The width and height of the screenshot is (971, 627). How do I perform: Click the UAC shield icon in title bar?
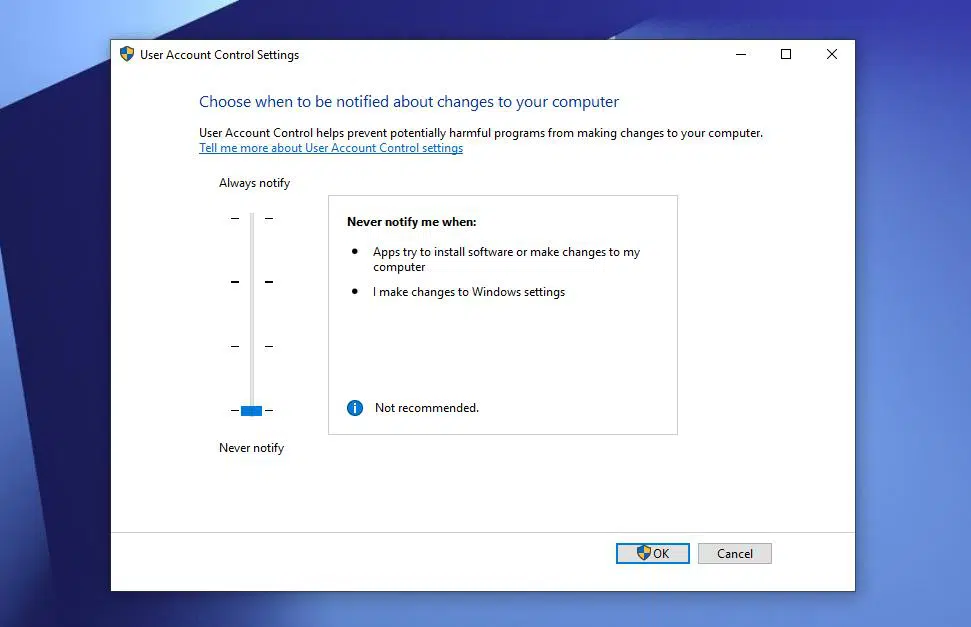pos(127,54)
